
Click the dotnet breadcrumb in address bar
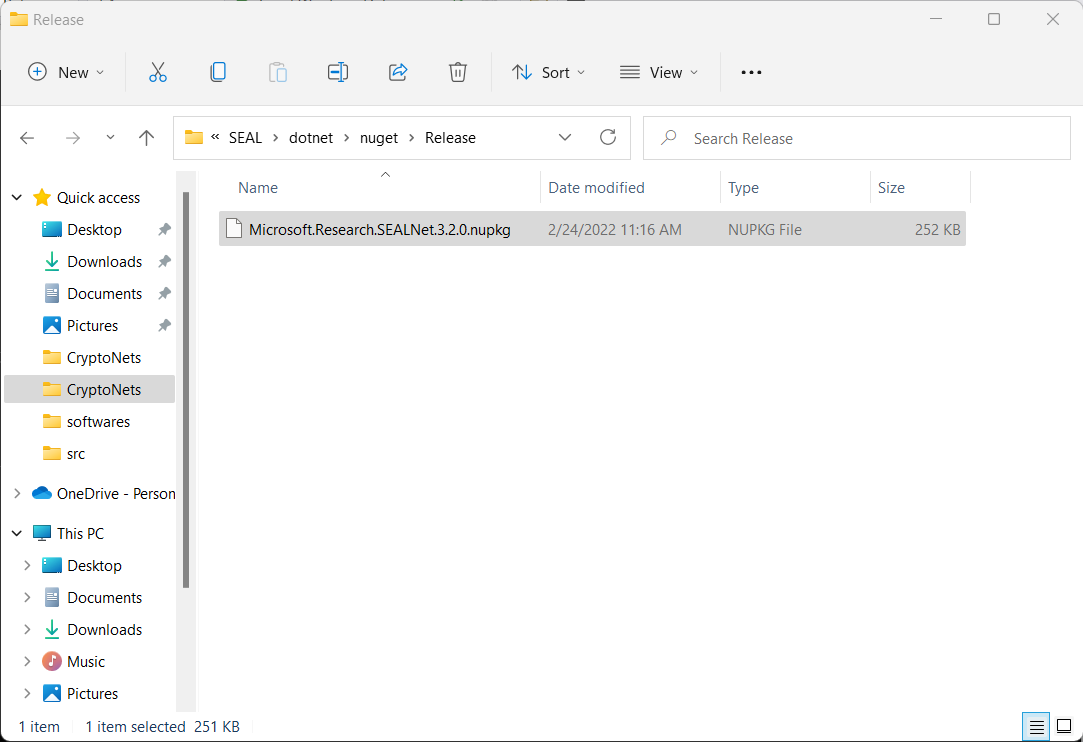(x=310, y=138)
